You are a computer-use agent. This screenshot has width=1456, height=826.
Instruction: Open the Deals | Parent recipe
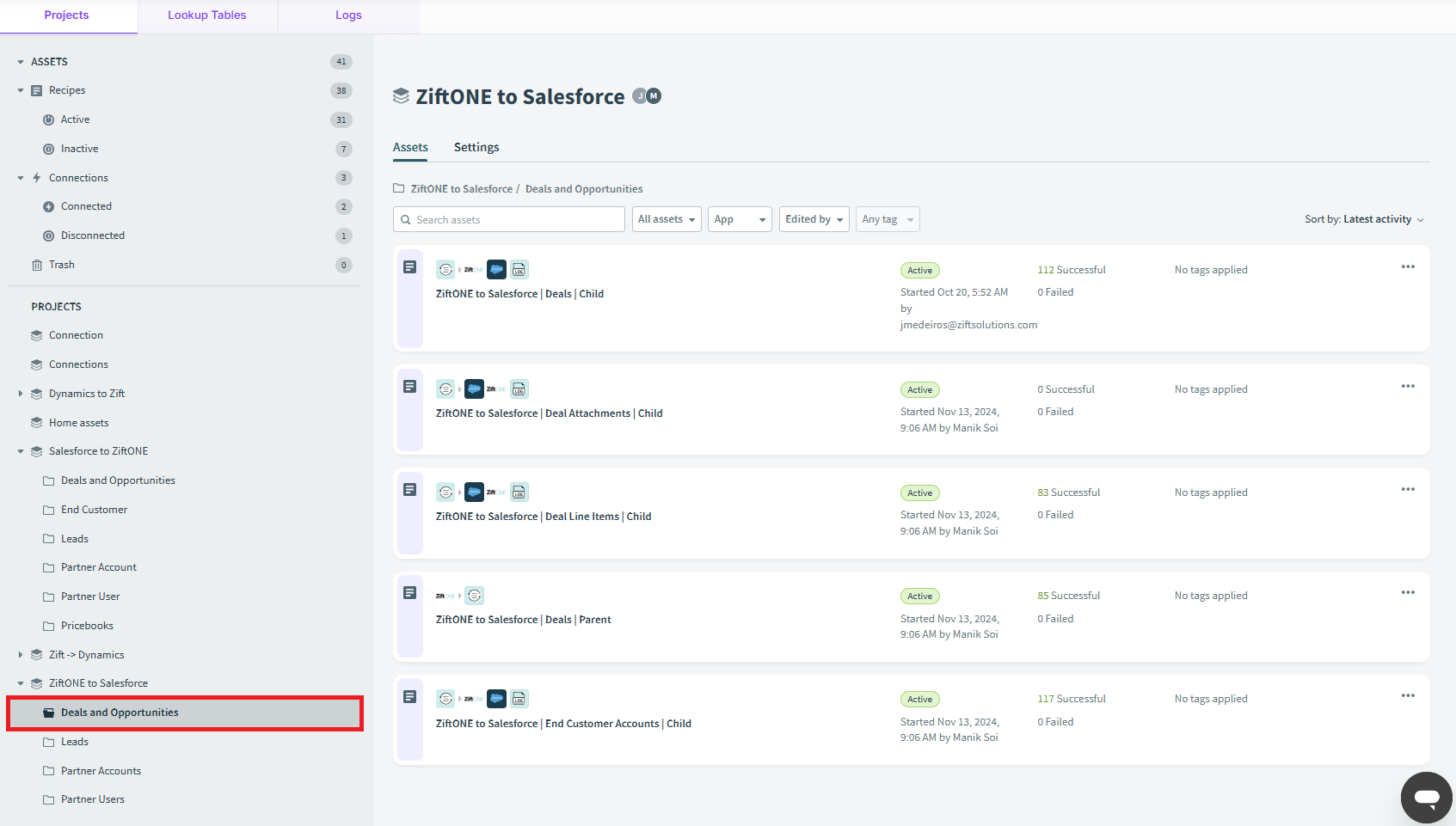(x=523, y=620)
